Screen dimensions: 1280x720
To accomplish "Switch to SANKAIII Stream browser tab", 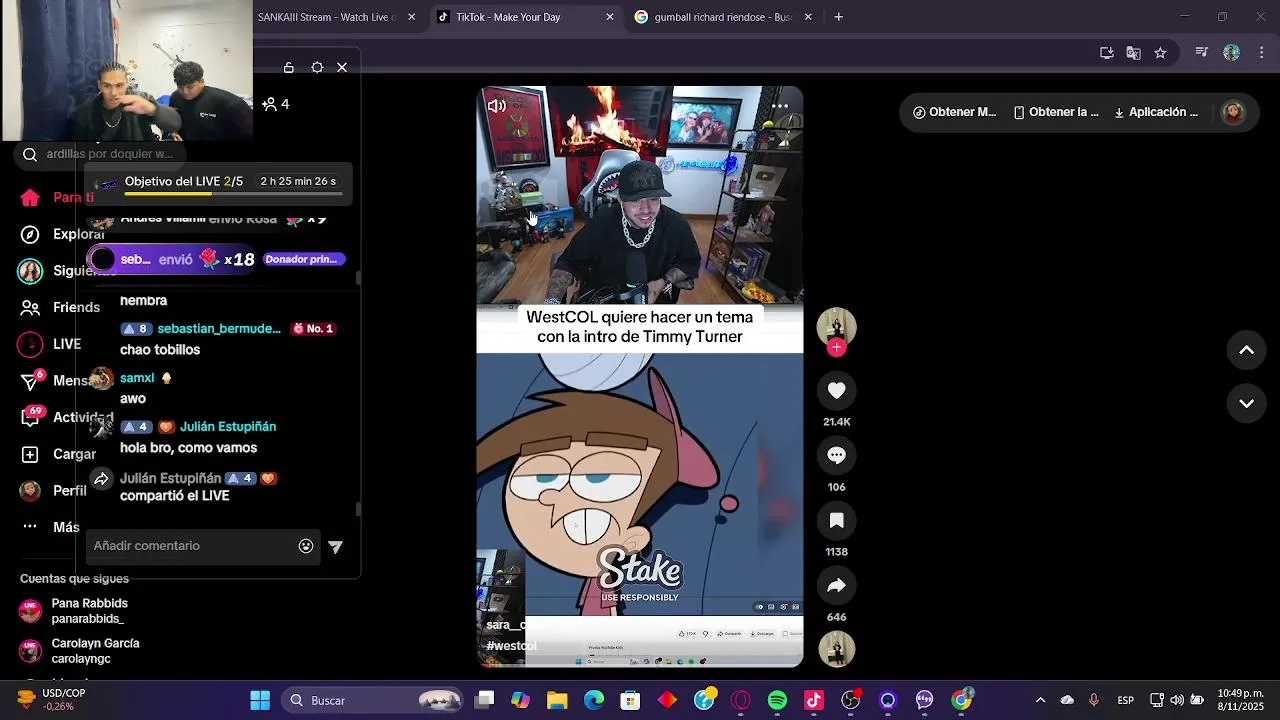I will pyautogui.click(x=327, y=17).
